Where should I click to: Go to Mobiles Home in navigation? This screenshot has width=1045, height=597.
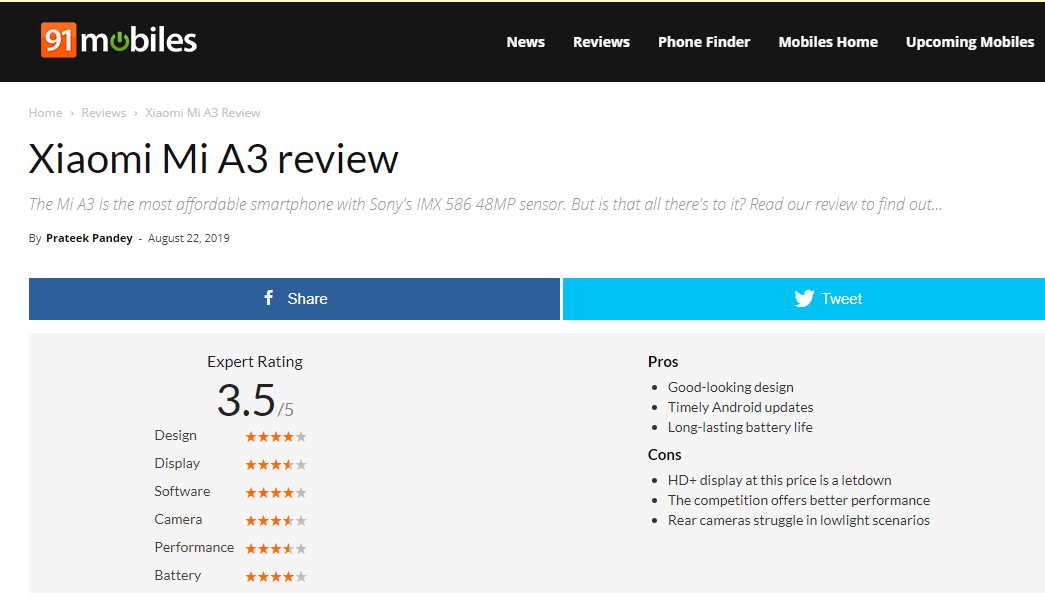828,42
